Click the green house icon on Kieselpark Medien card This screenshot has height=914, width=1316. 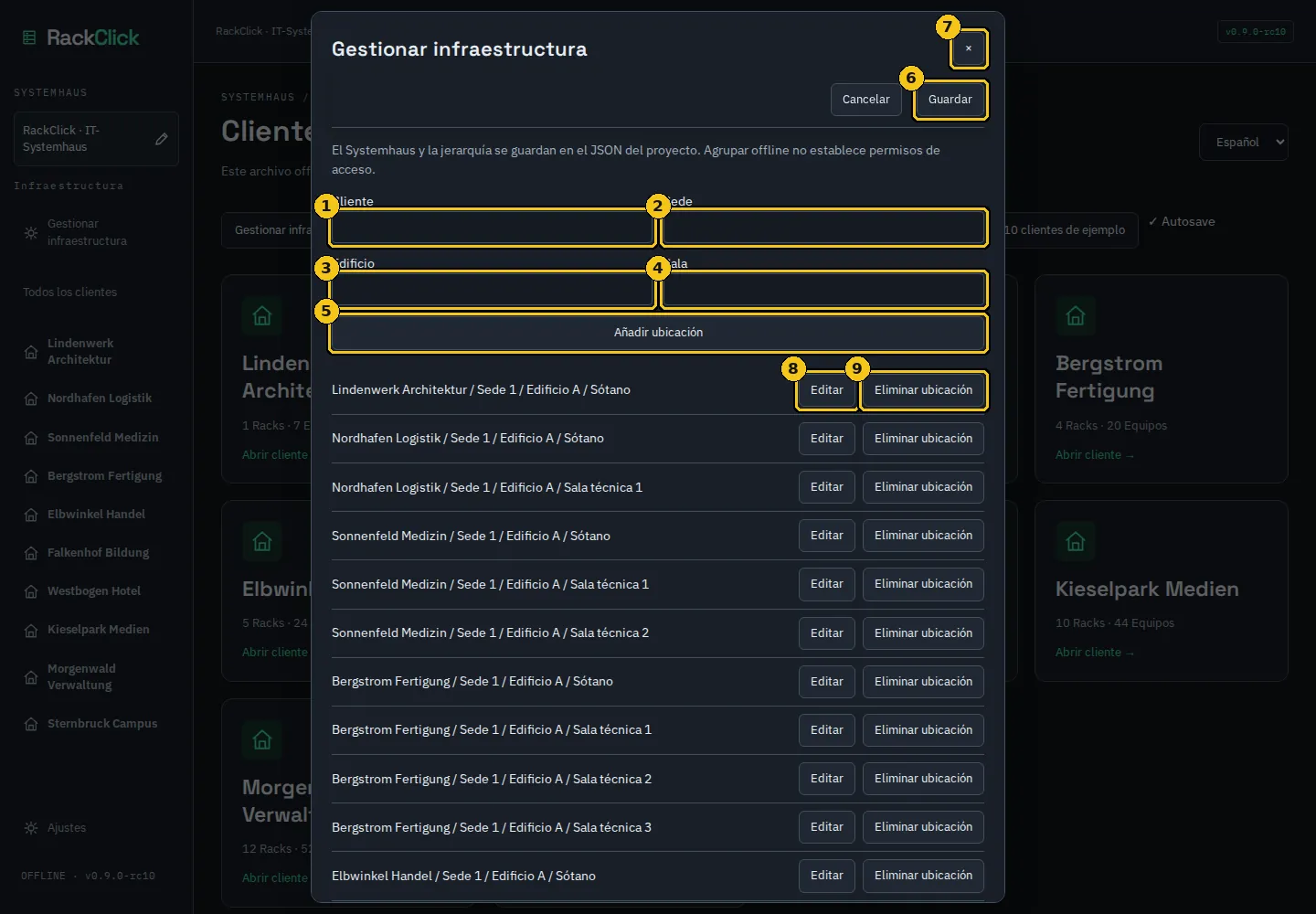(1076, 542)
